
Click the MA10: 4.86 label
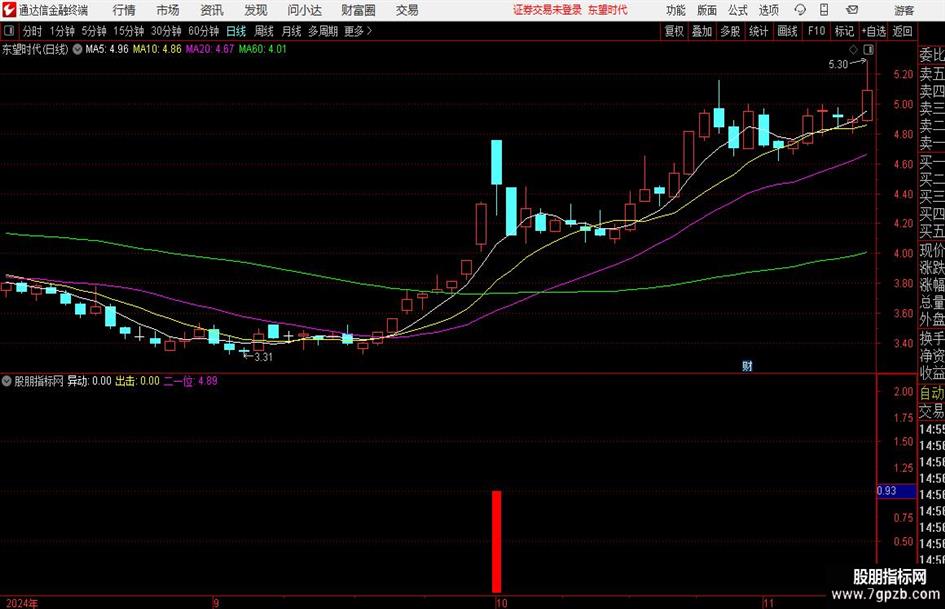(x=157, y=49)
